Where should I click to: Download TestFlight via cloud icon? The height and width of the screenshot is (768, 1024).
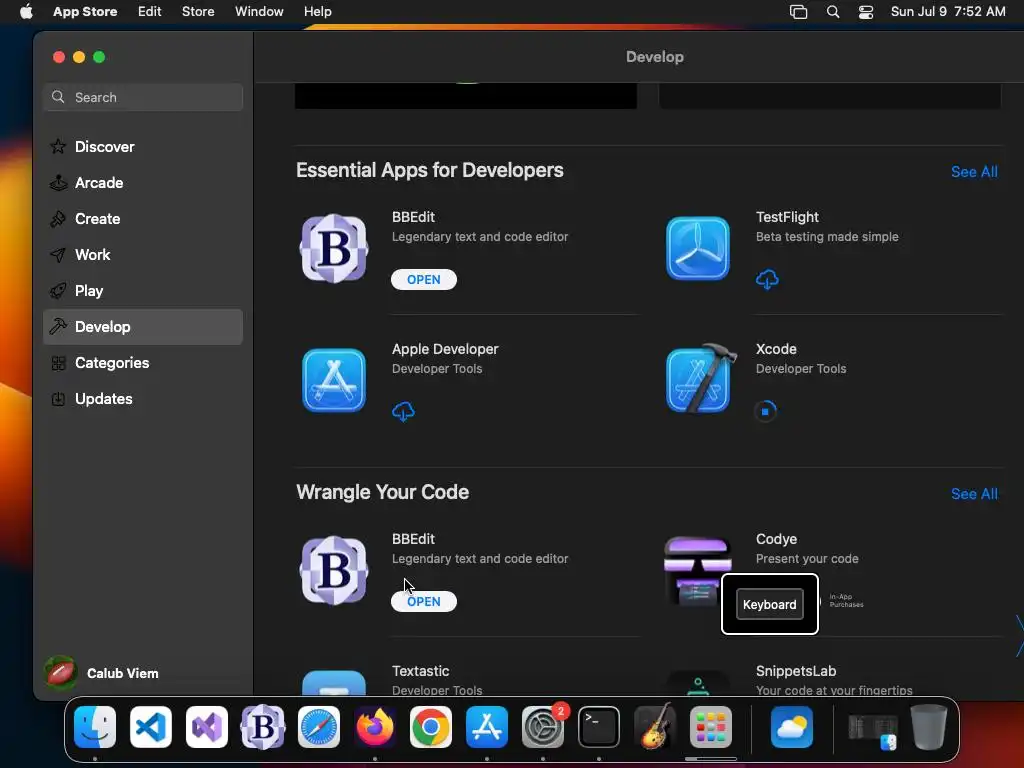tap(767, 280)
